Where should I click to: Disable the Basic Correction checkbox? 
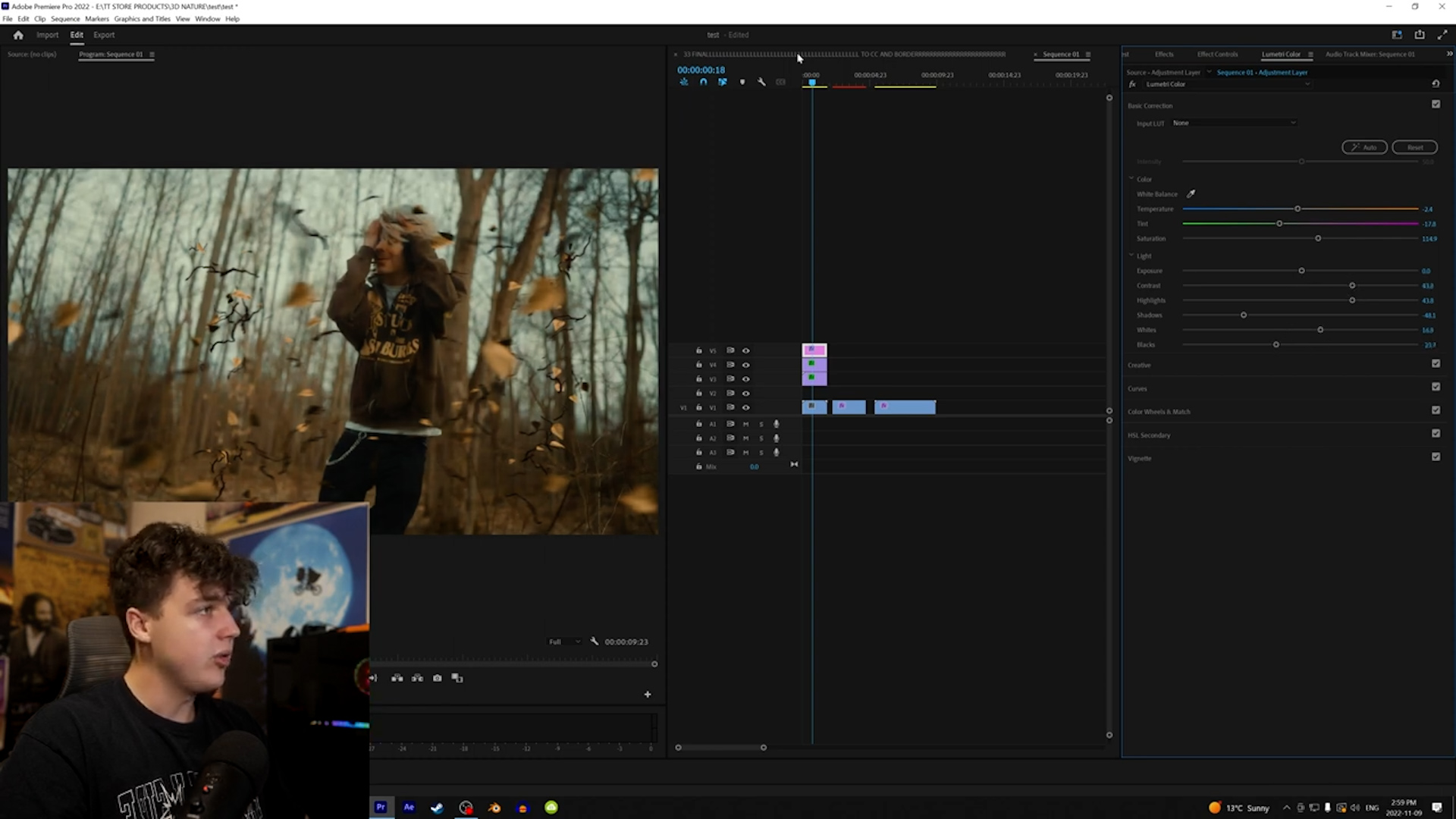1436,105
